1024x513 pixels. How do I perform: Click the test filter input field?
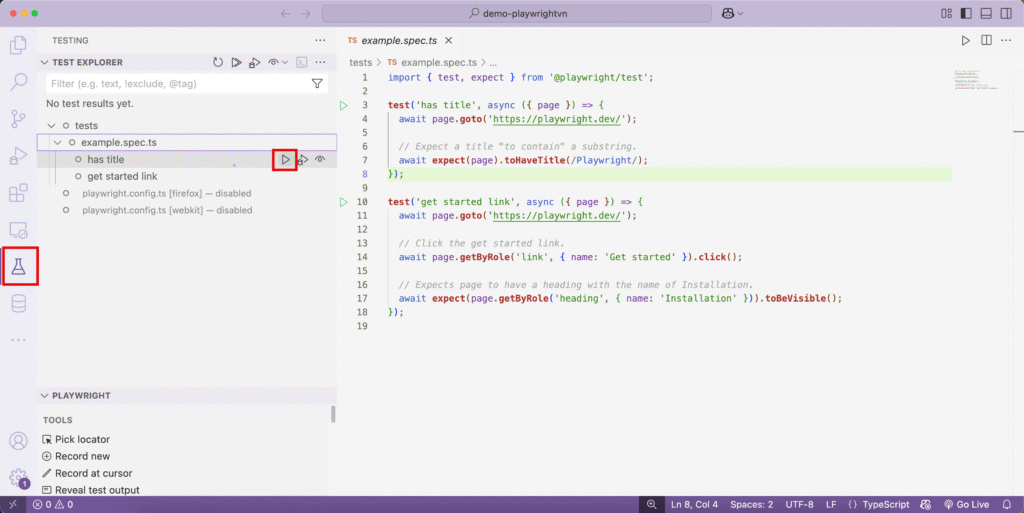(x=187, y=84)
